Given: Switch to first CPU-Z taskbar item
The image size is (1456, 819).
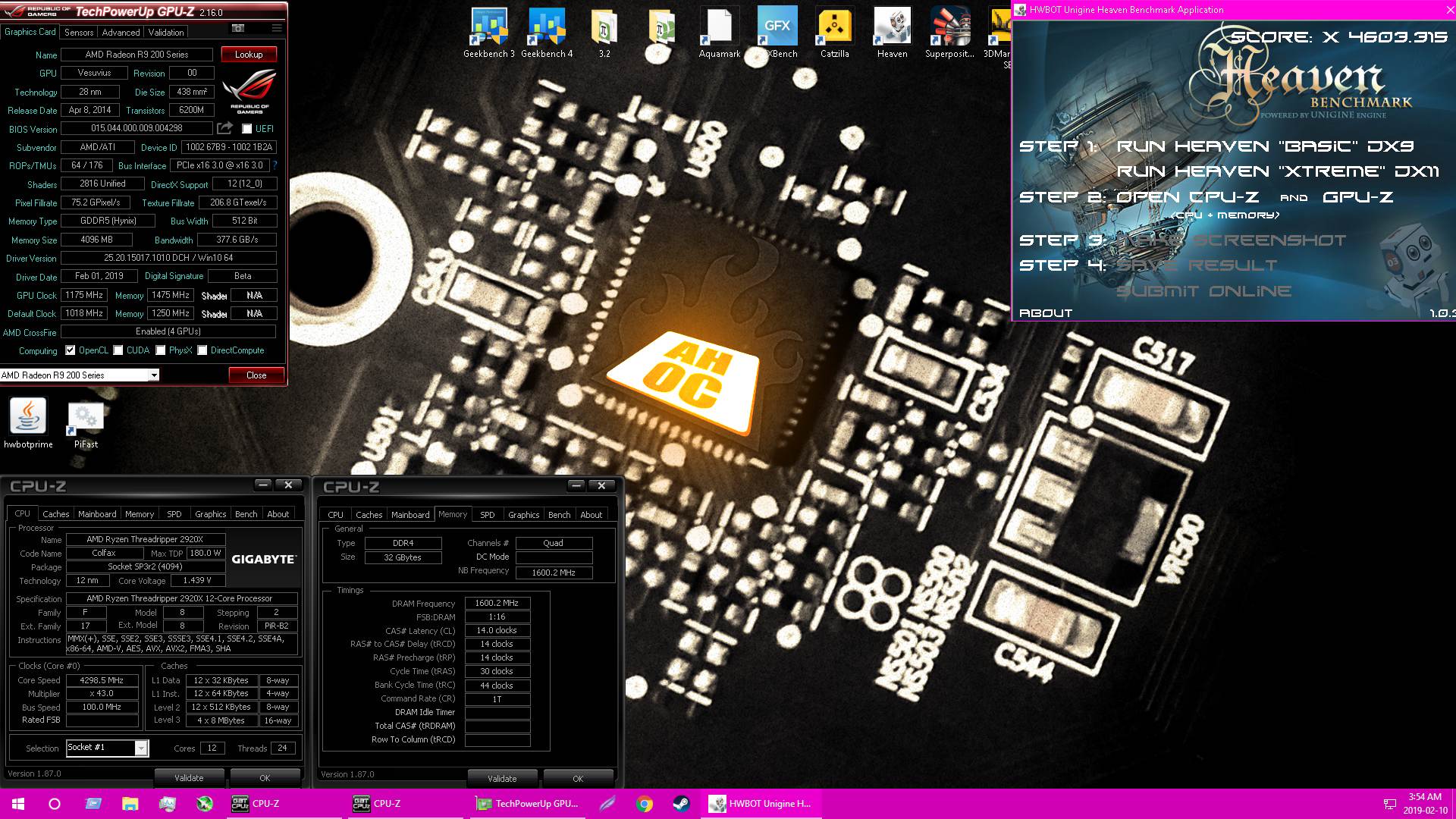Looking at the screenshot, I should click(284, 804).
